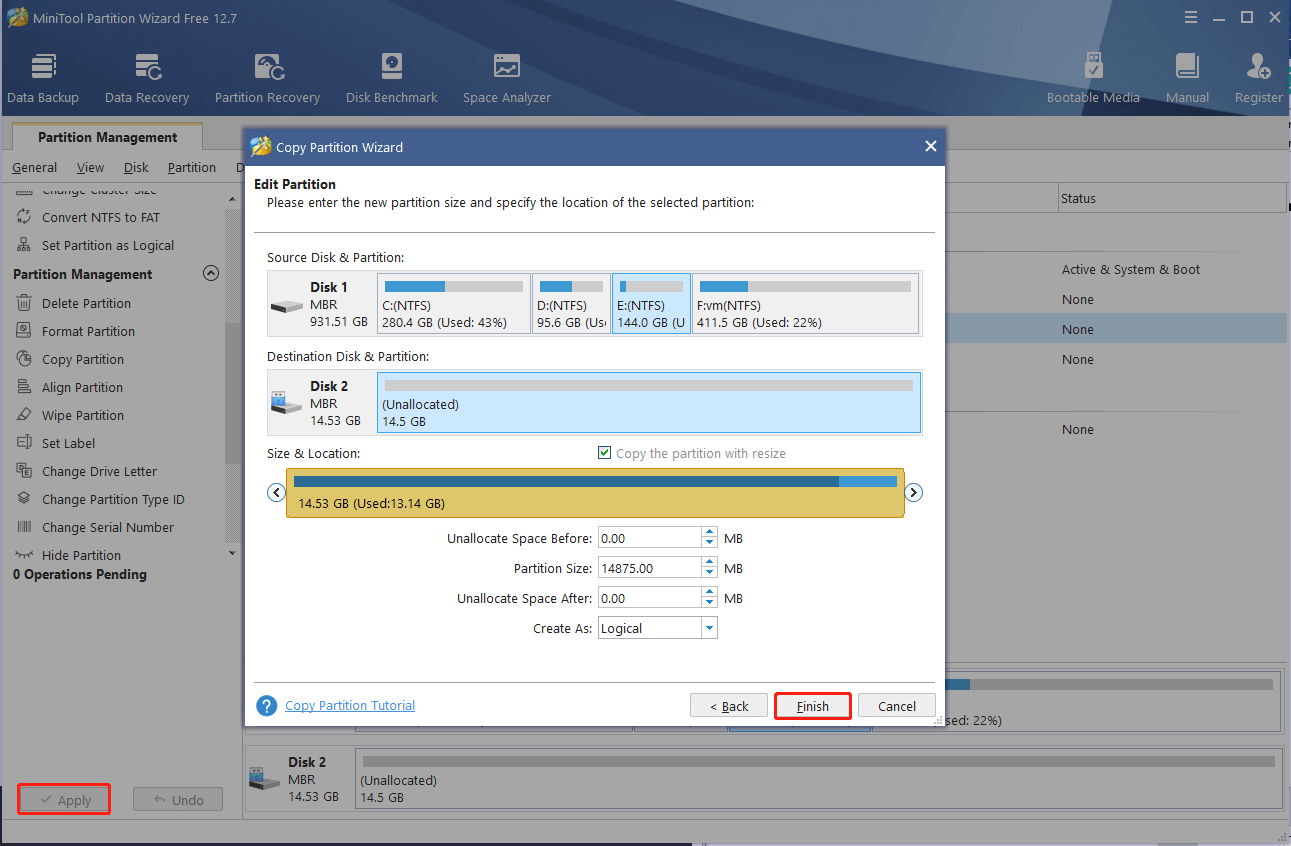Select Copy Partition in sidebar

click(83, 359)
